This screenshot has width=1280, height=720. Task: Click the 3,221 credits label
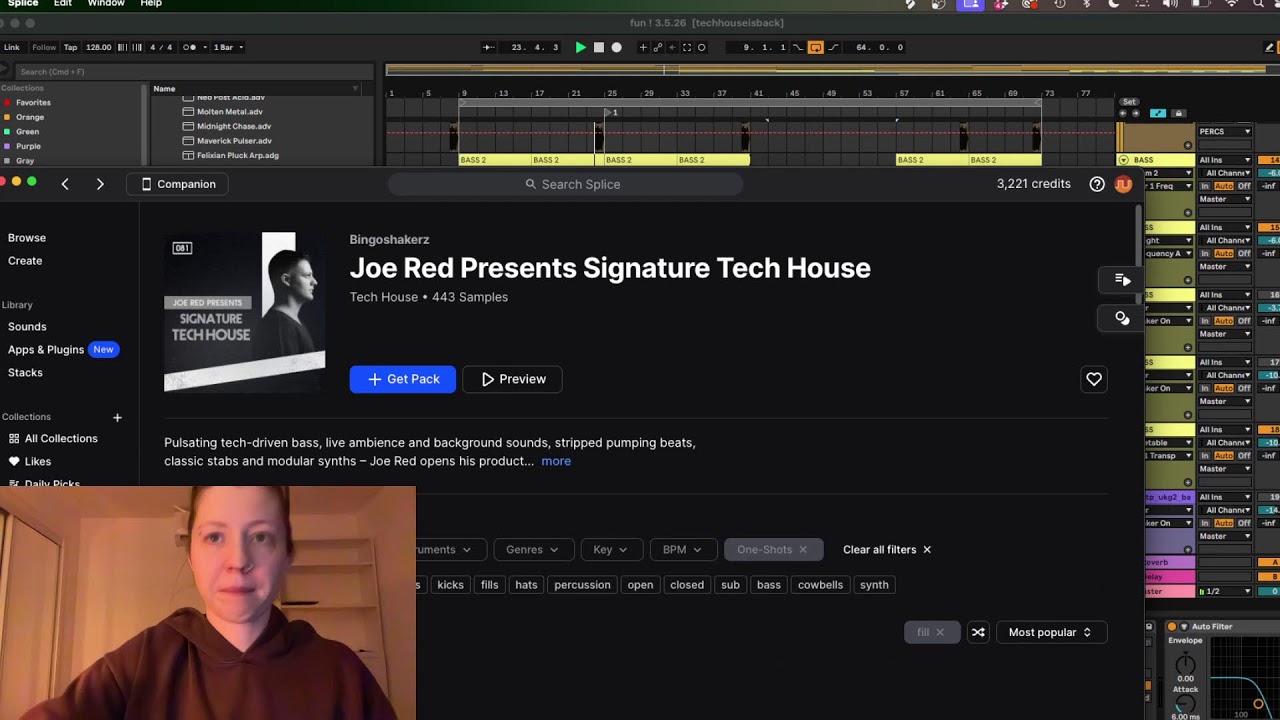tap(1033, 184)
